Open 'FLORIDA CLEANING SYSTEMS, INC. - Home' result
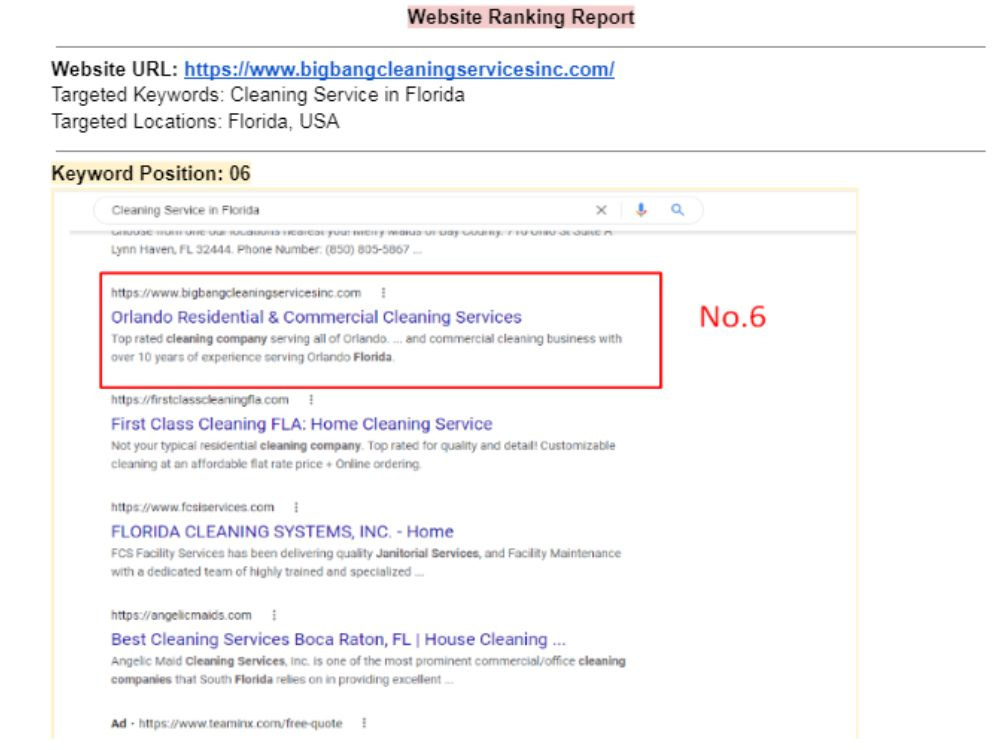The image size is (1000, 750). [x=283, y=531]
